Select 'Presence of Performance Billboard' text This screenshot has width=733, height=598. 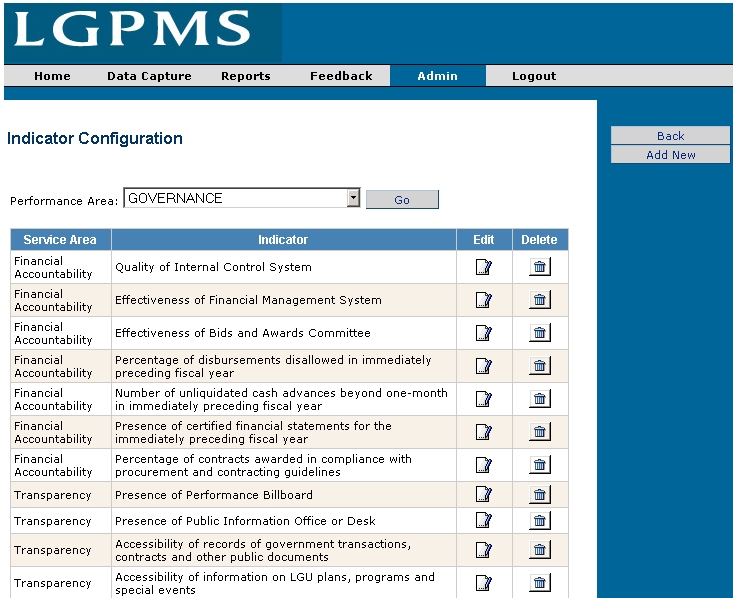tap(214, 495)
